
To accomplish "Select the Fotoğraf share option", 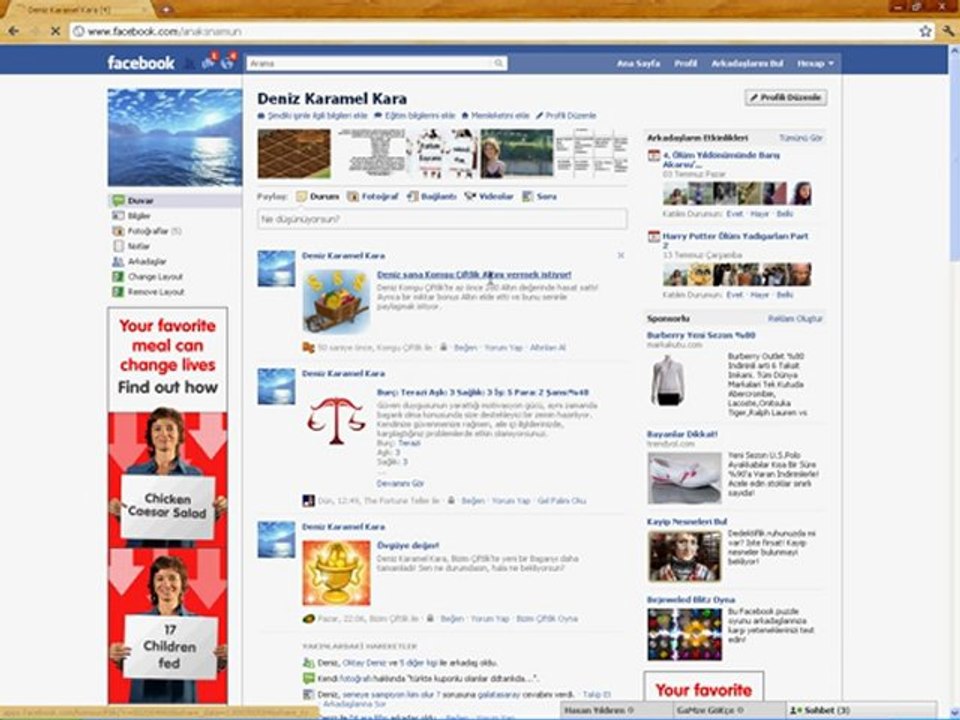I will pyautogui.click(x=373, y=197).
